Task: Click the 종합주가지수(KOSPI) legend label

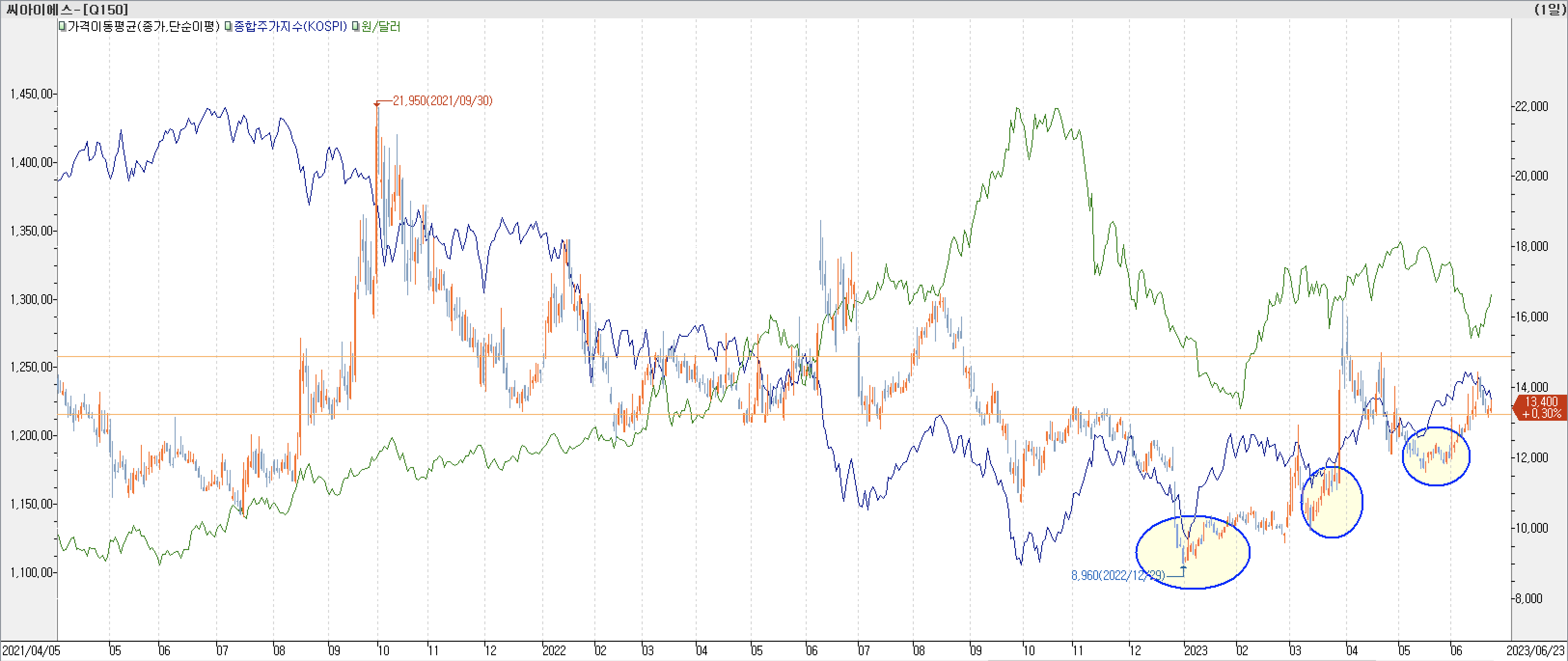Action: pos(290,27)
